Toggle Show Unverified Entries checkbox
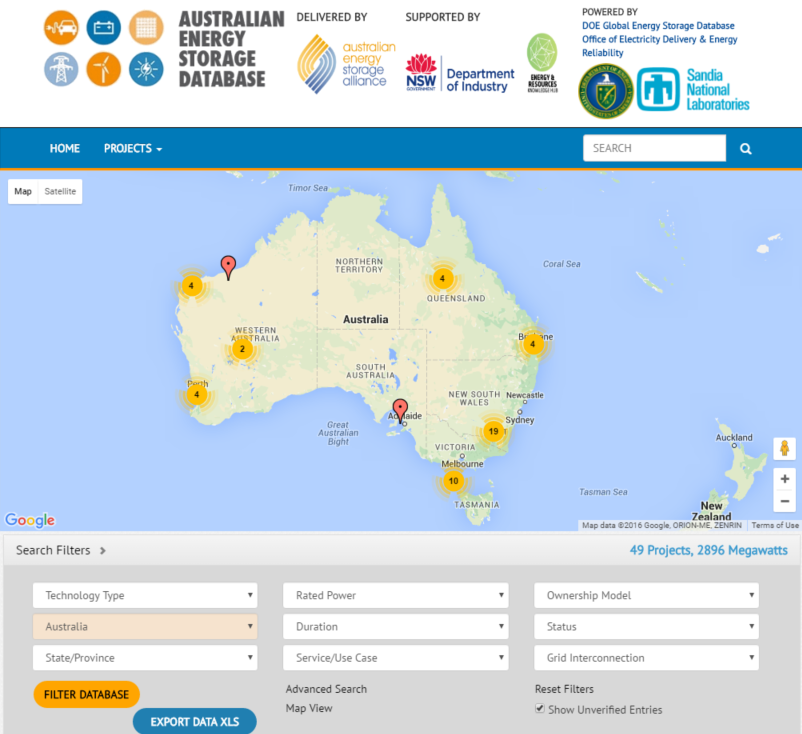Image resolution: width=802 pixels, height=734 pixels. pos(540,708)
